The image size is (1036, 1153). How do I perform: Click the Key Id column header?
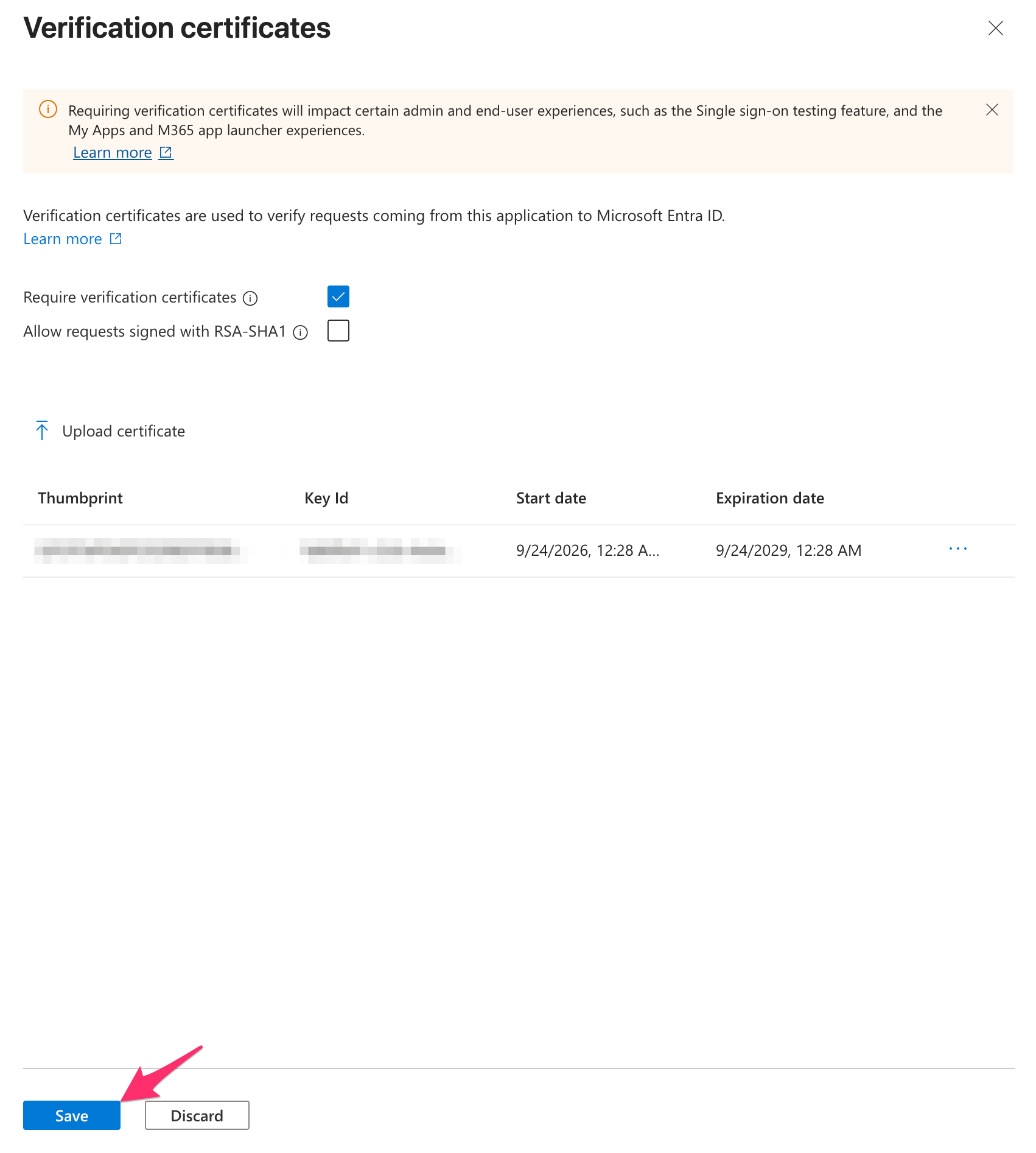[326, 498]
